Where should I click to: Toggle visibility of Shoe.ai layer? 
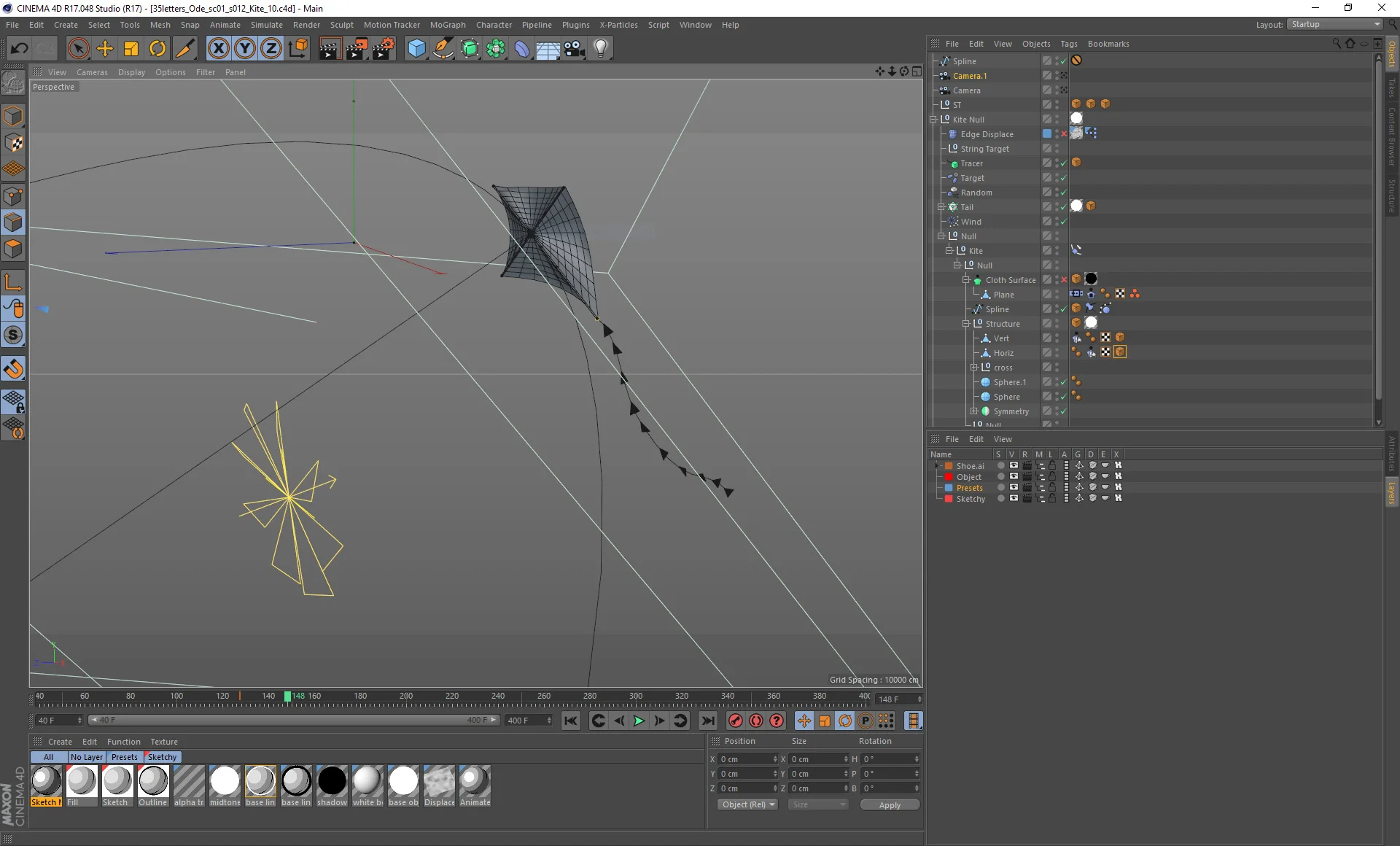click(x=1013, y=465)
